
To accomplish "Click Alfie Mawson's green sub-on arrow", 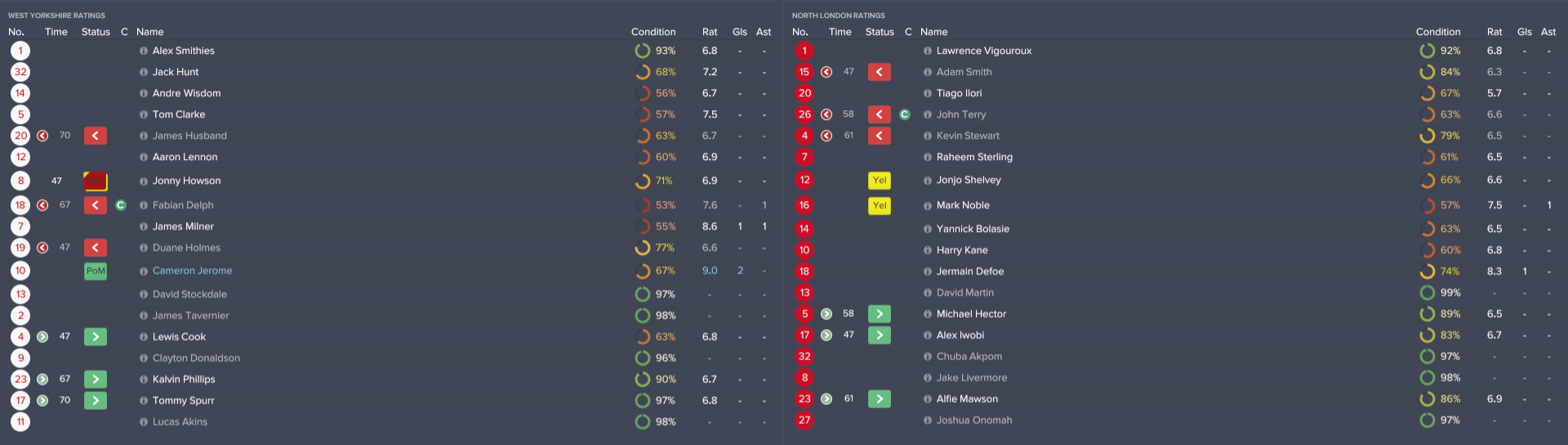I will (880, 399).
